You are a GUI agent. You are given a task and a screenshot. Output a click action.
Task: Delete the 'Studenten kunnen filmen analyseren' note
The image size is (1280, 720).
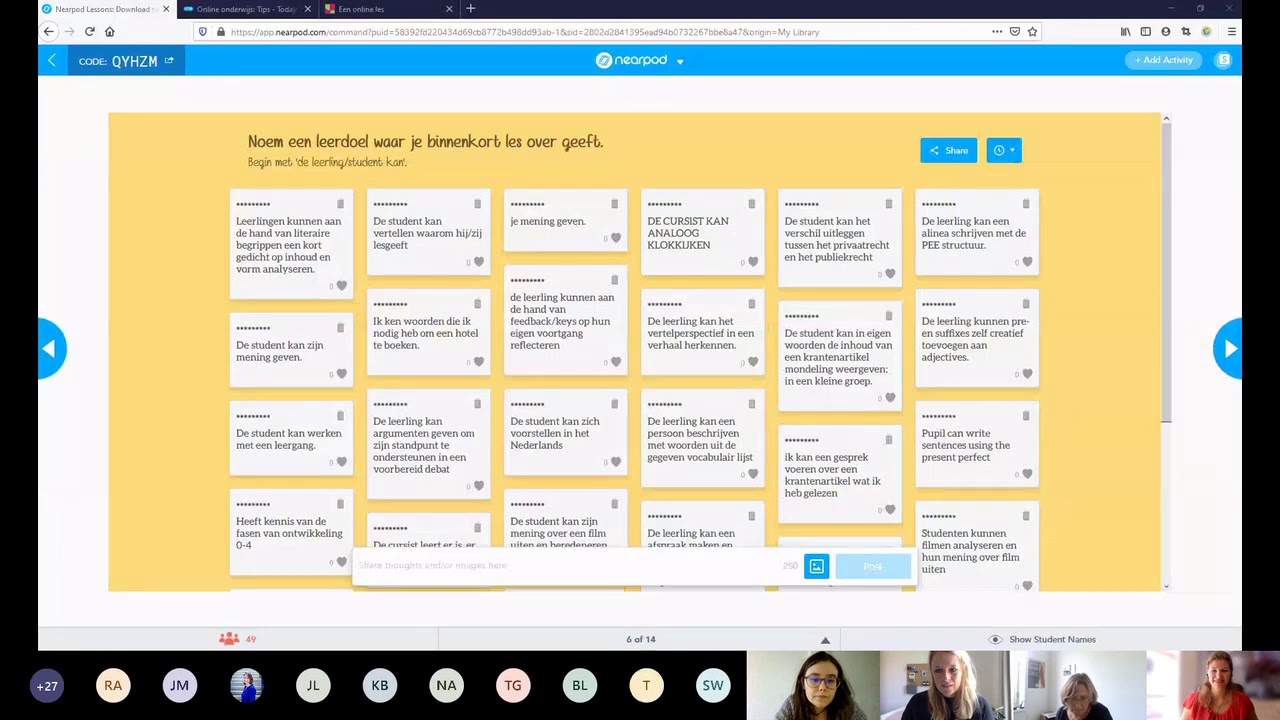click(x=1026, y=516)
